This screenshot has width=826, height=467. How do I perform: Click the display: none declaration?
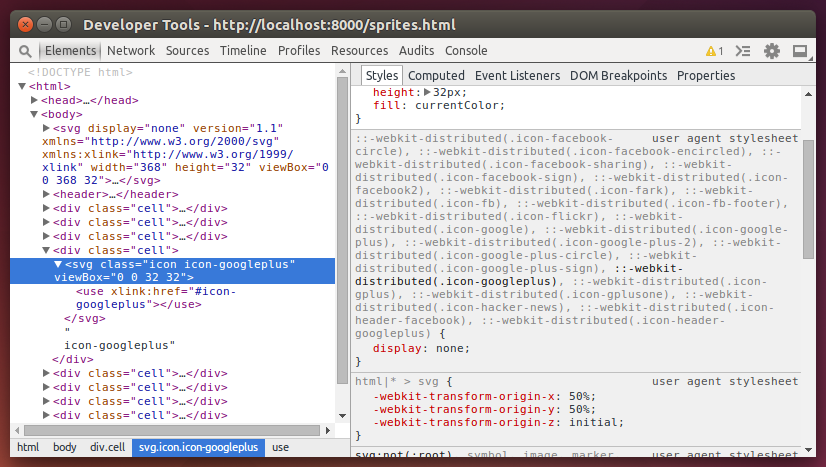[421, 348]
